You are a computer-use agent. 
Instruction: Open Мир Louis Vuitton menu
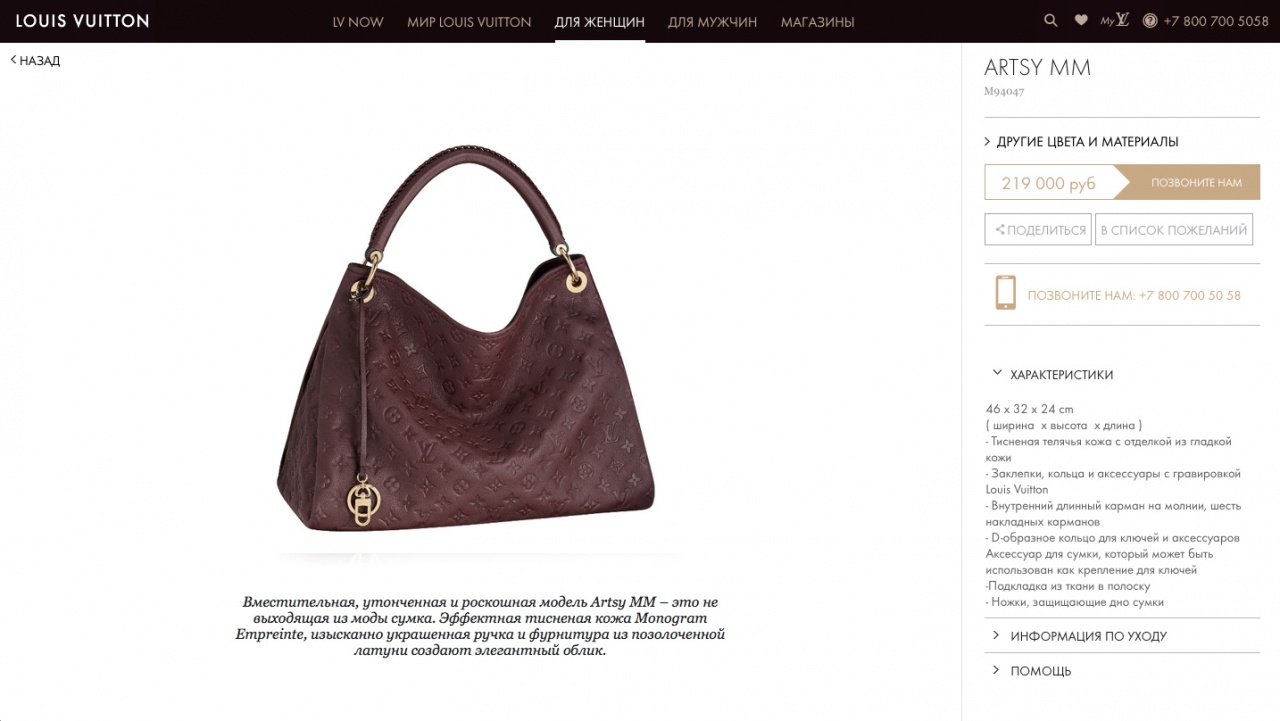(x=469, y=22)
